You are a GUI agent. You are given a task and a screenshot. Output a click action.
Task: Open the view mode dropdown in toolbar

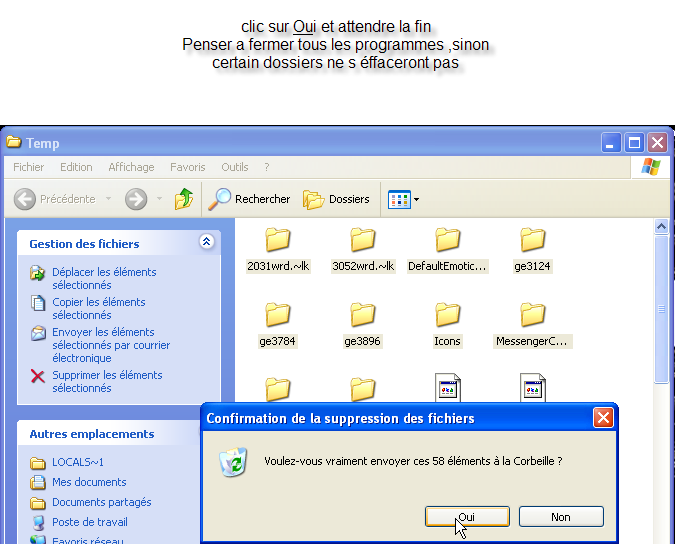pyautogui.click(x=416, y=199)
